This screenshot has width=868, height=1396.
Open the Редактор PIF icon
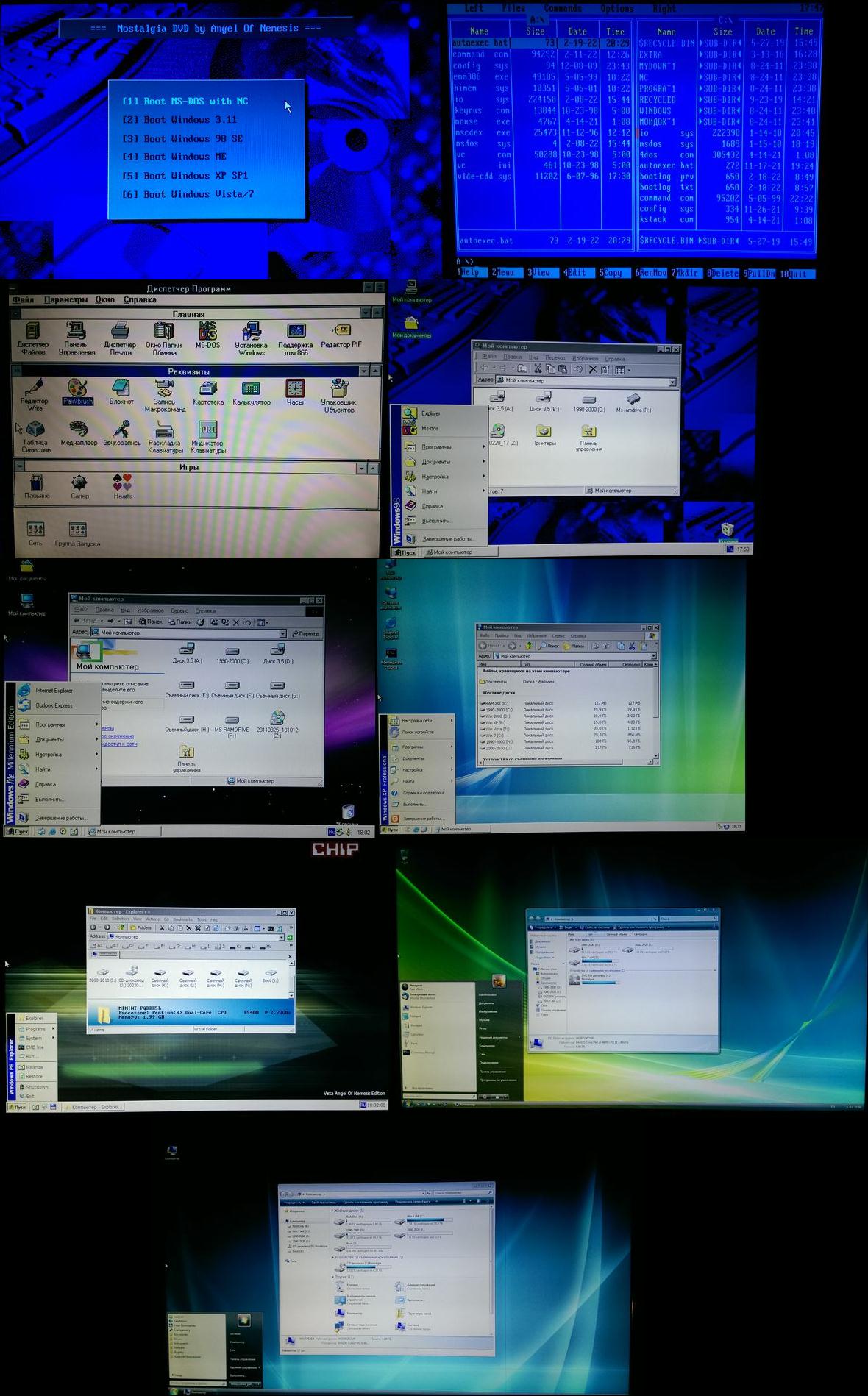[341, 335]
